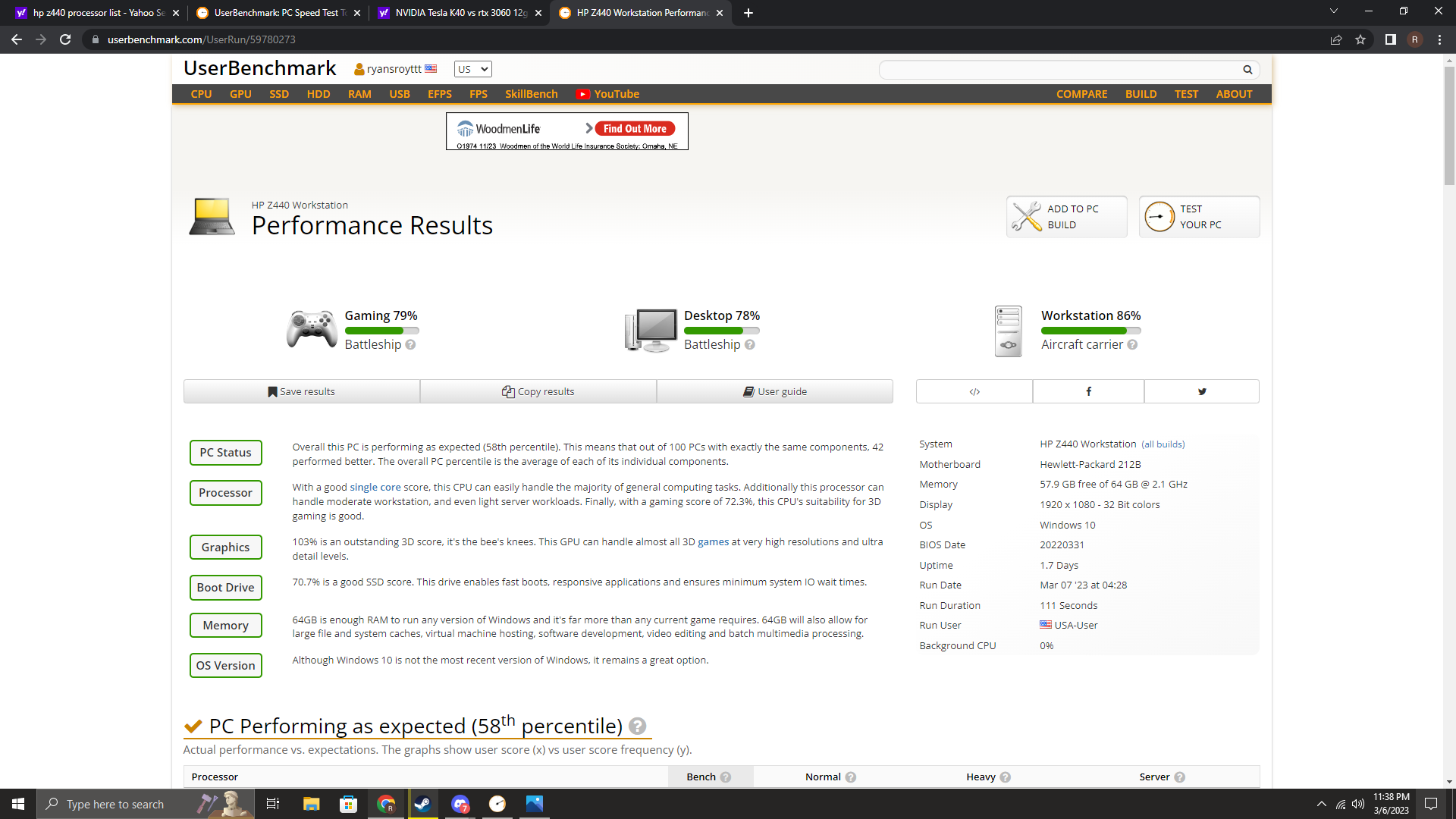Jump to Boot Drive section
Viewport: 1456px width, 819px height.
[226, 588]
